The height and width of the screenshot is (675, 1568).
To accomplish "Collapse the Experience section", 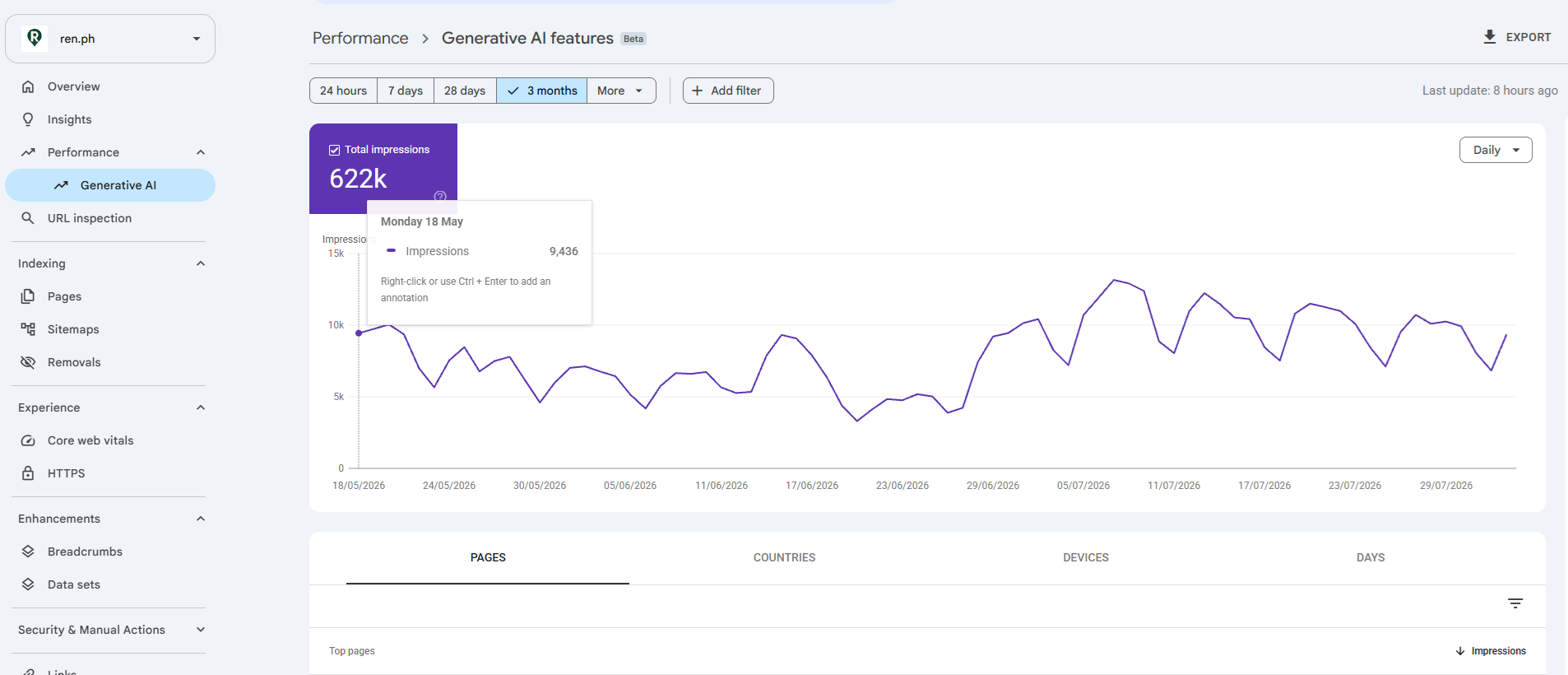I will tap(201, 407).
